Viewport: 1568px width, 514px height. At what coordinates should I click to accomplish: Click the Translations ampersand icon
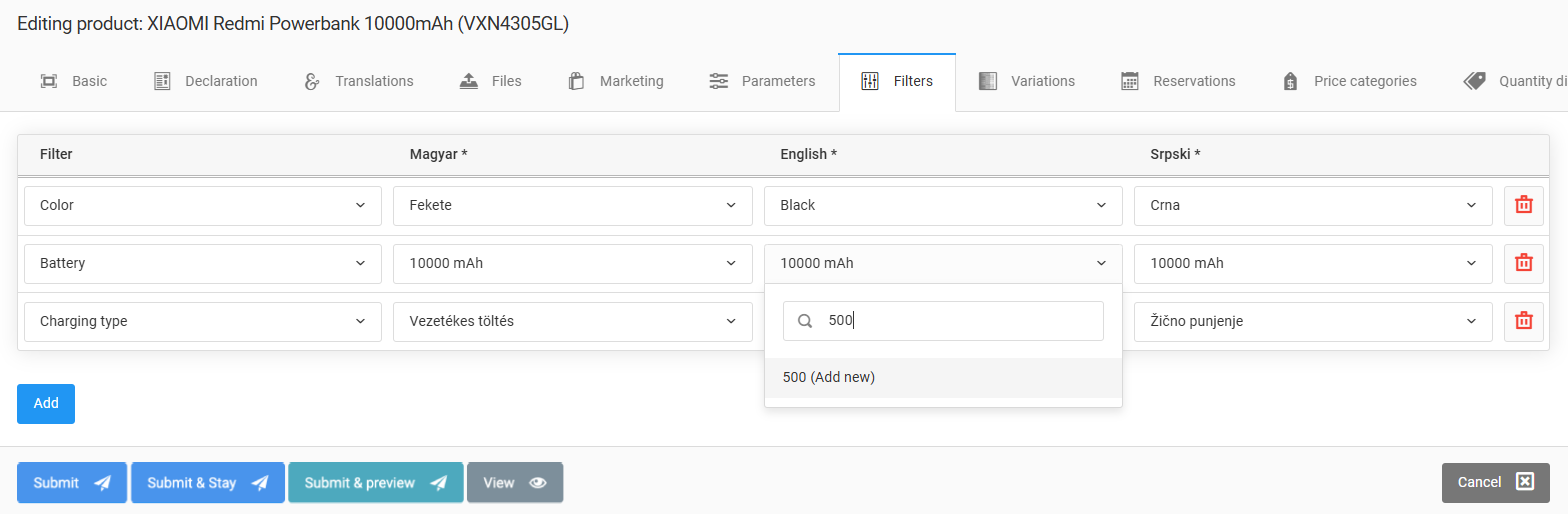pos(311,81)
